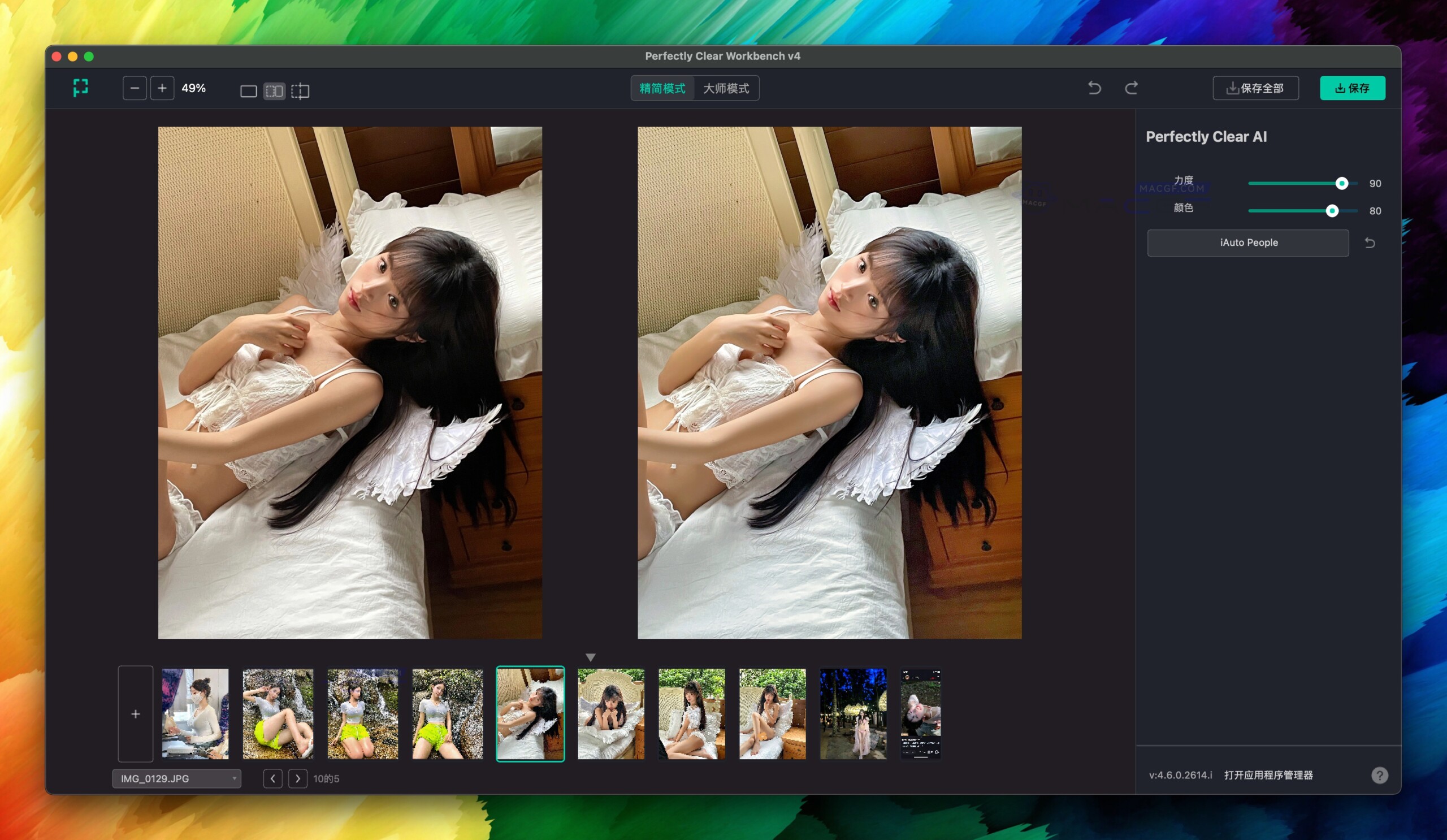Click the undo arrow icon
Image resolution: width=1447 pixels, height=840 pixels.
tap(1094, 88)
